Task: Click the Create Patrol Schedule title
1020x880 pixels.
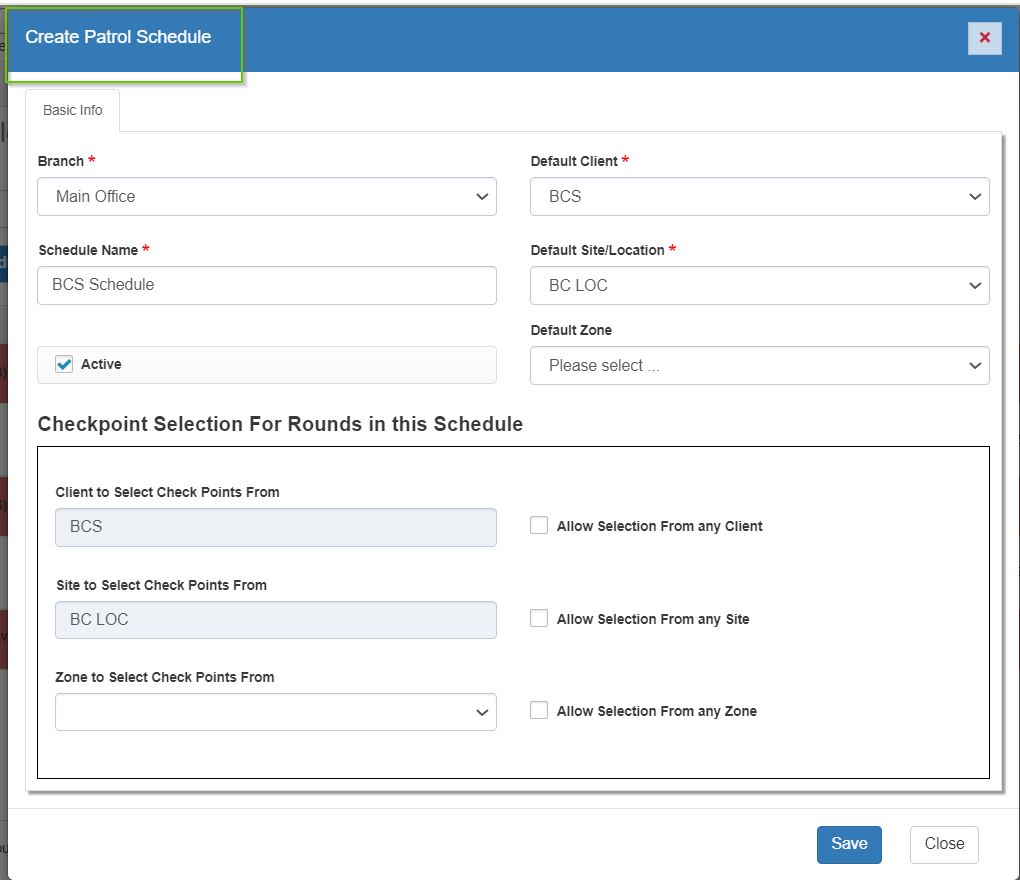Action: pyautogui.click(x=118, y=38)
